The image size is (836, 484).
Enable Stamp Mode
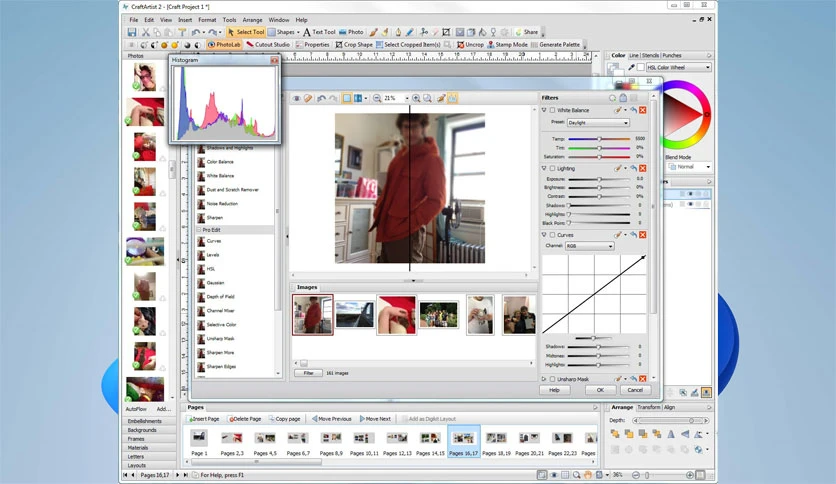(507, 45)
